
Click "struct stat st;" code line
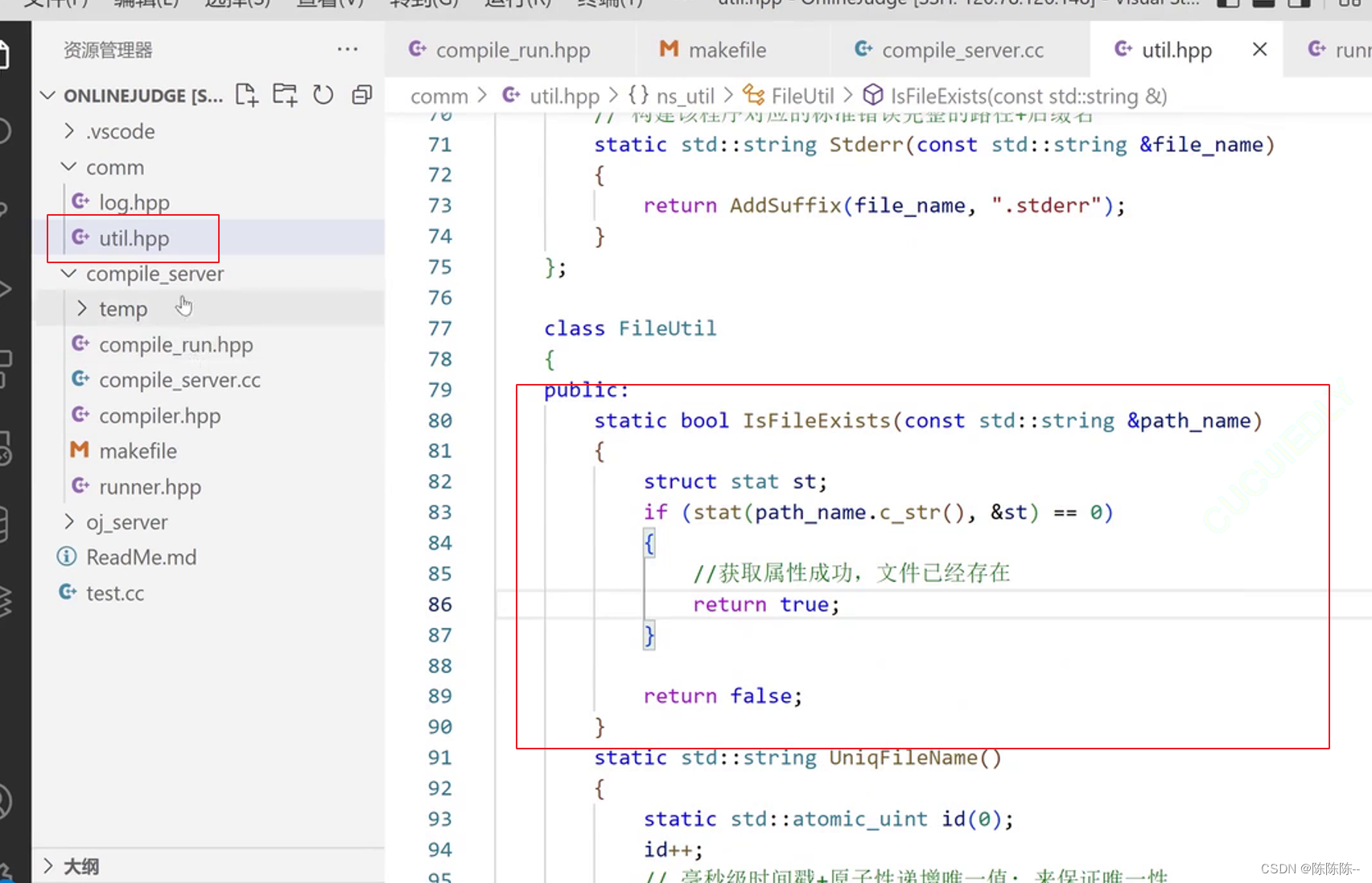(735, 481)
